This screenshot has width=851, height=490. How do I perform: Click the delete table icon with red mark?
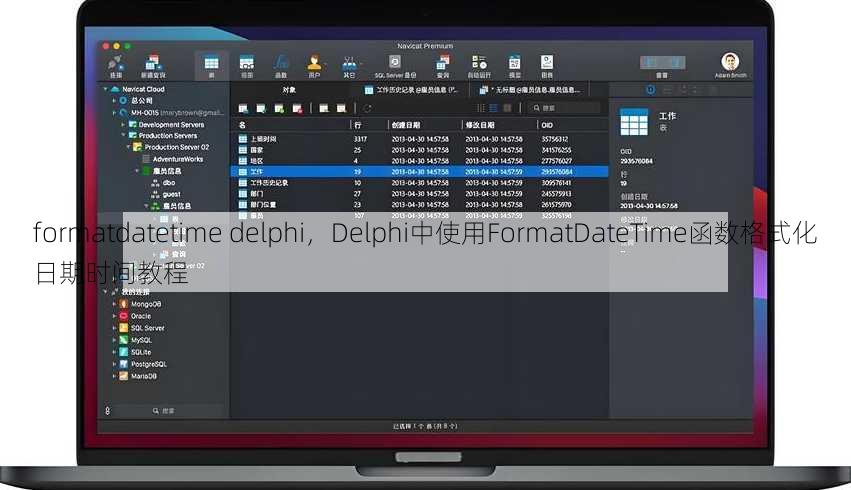click(x=297, y=109)
